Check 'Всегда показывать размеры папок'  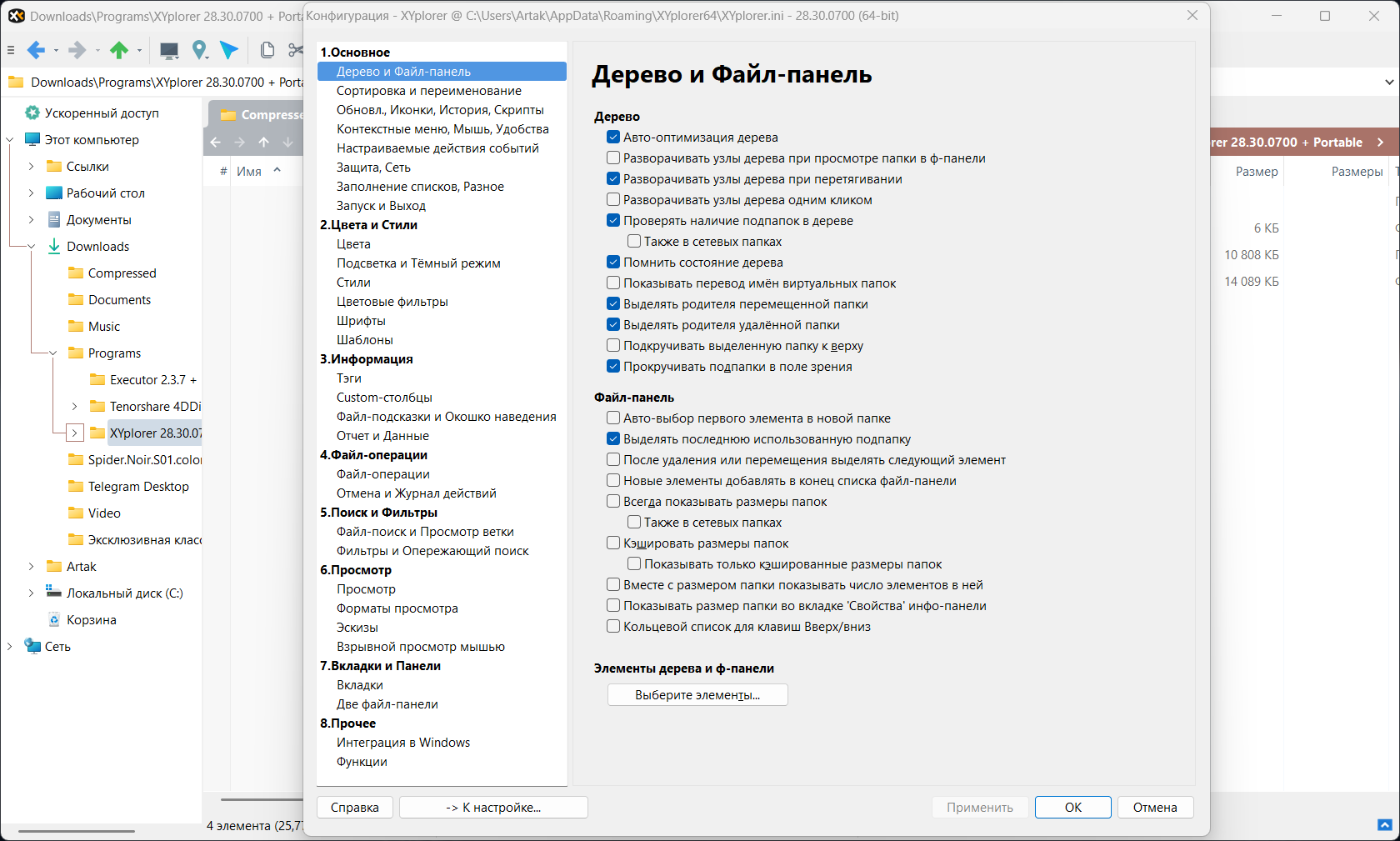[x=613, y=502]
